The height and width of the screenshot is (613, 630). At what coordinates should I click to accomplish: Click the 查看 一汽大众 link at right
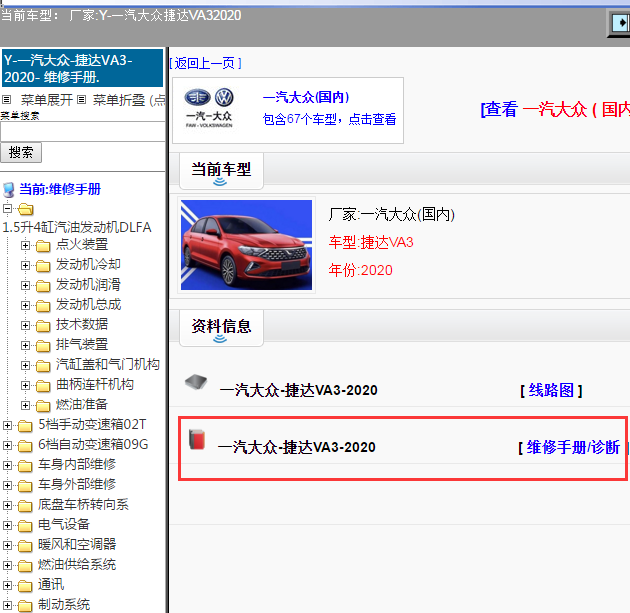pos(555,109)
